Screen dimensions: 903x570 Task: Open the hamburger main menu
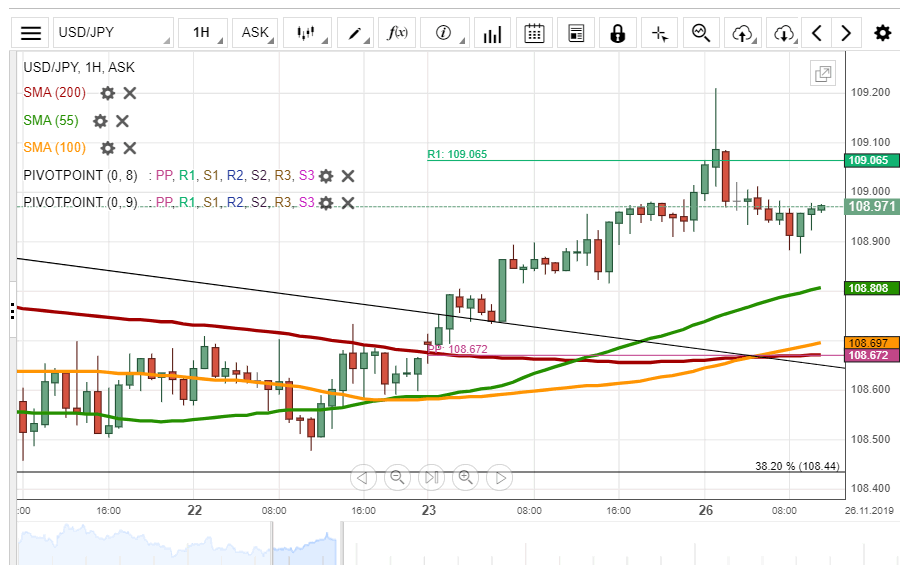point(31,33)
